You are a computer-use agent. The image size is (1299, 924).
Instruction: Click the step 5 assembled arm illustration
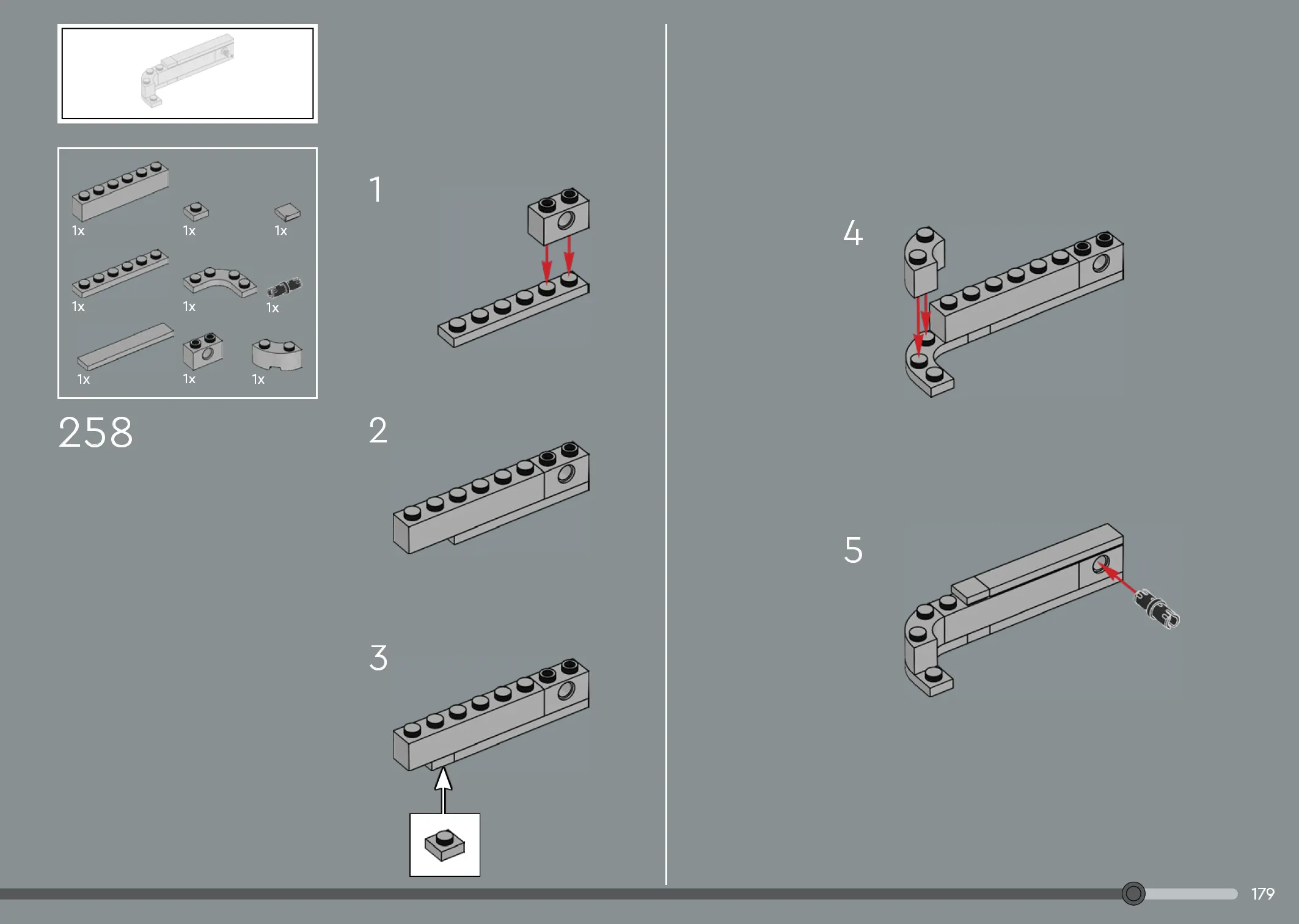1014,610
